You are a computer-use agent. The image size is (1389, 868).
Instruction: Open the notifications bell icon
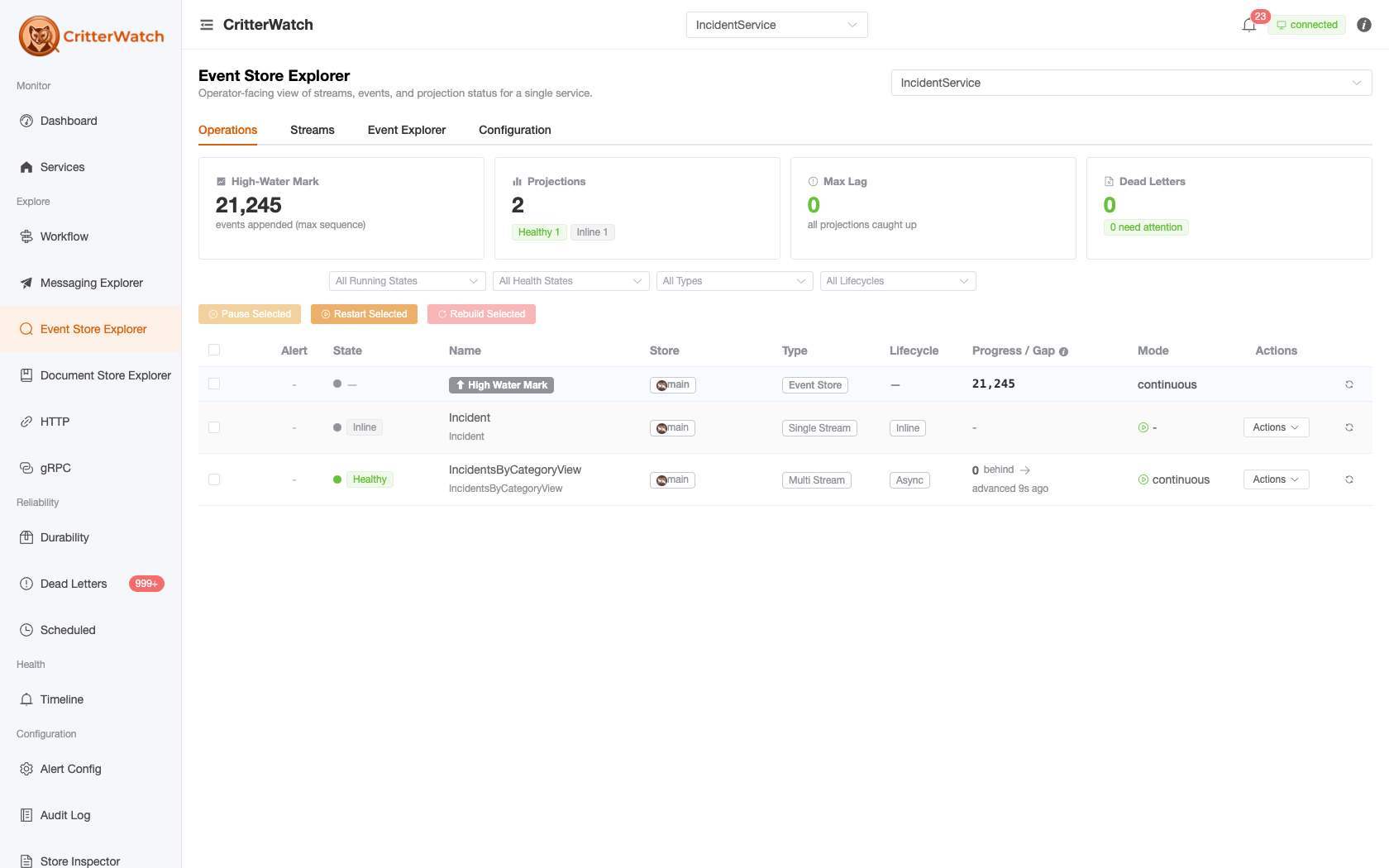coord(1248,25)
